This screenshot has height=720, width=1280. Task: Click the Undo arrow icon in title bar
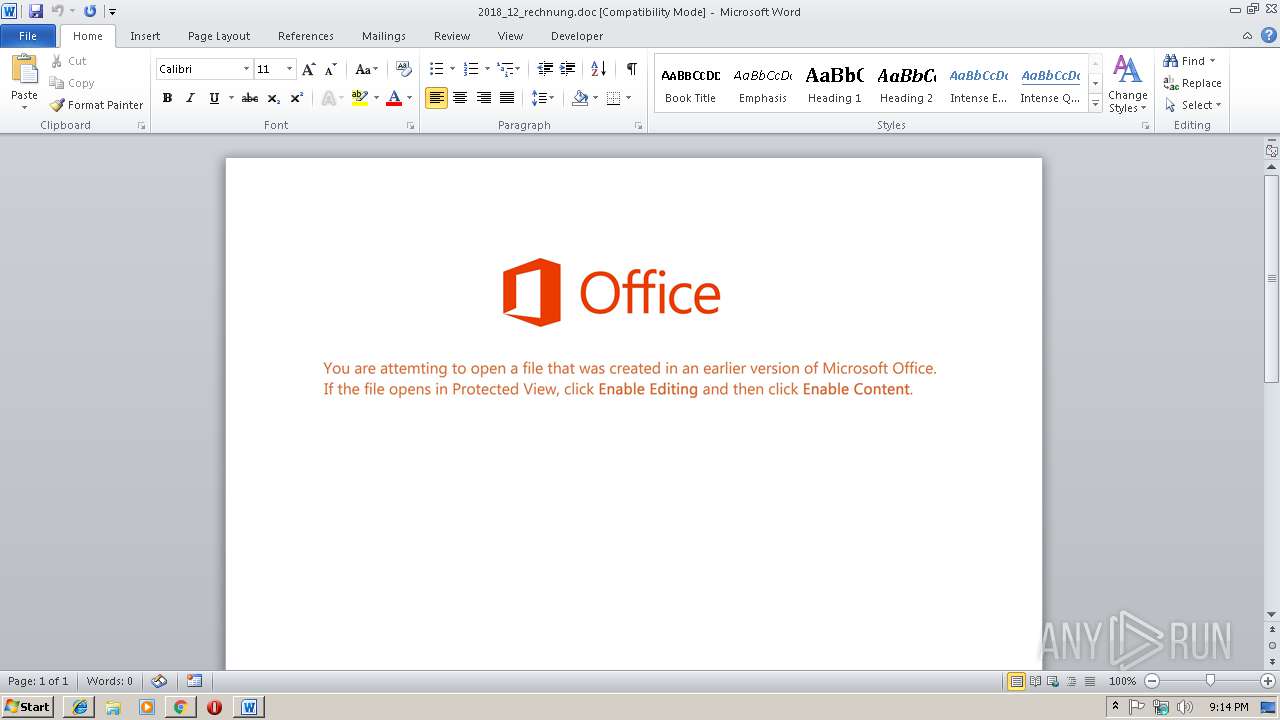coord(57,11)
